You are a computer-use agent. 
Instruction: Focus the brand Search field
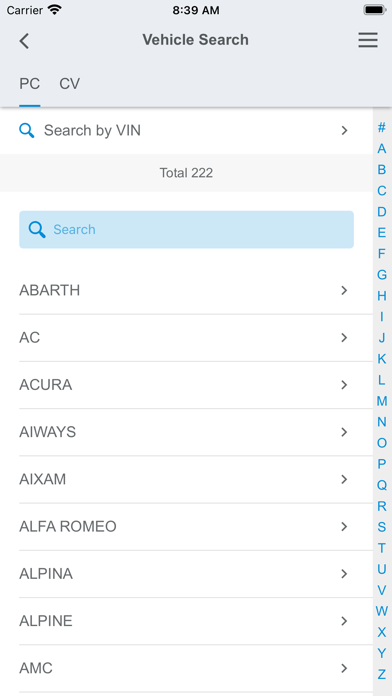pos(186,229)
